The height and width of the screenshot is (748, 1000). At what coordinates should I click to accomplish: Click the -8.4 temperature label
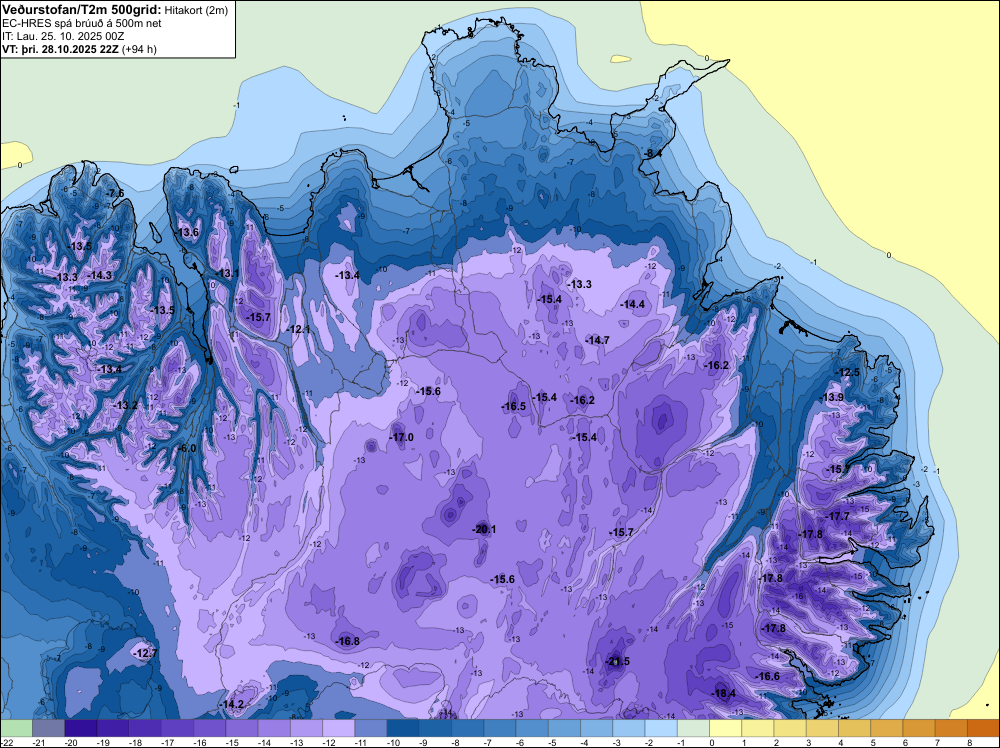coord(652,154)
